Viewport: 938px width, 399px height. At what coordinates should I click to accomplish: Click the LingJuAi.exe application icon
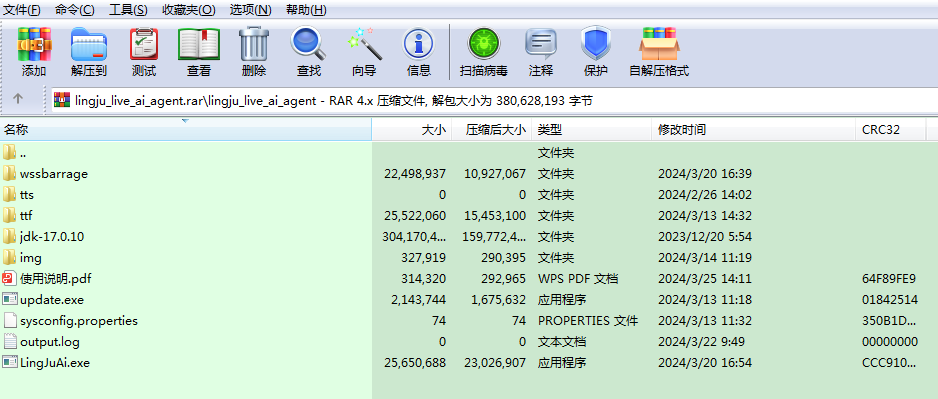(x=10, y=363)
